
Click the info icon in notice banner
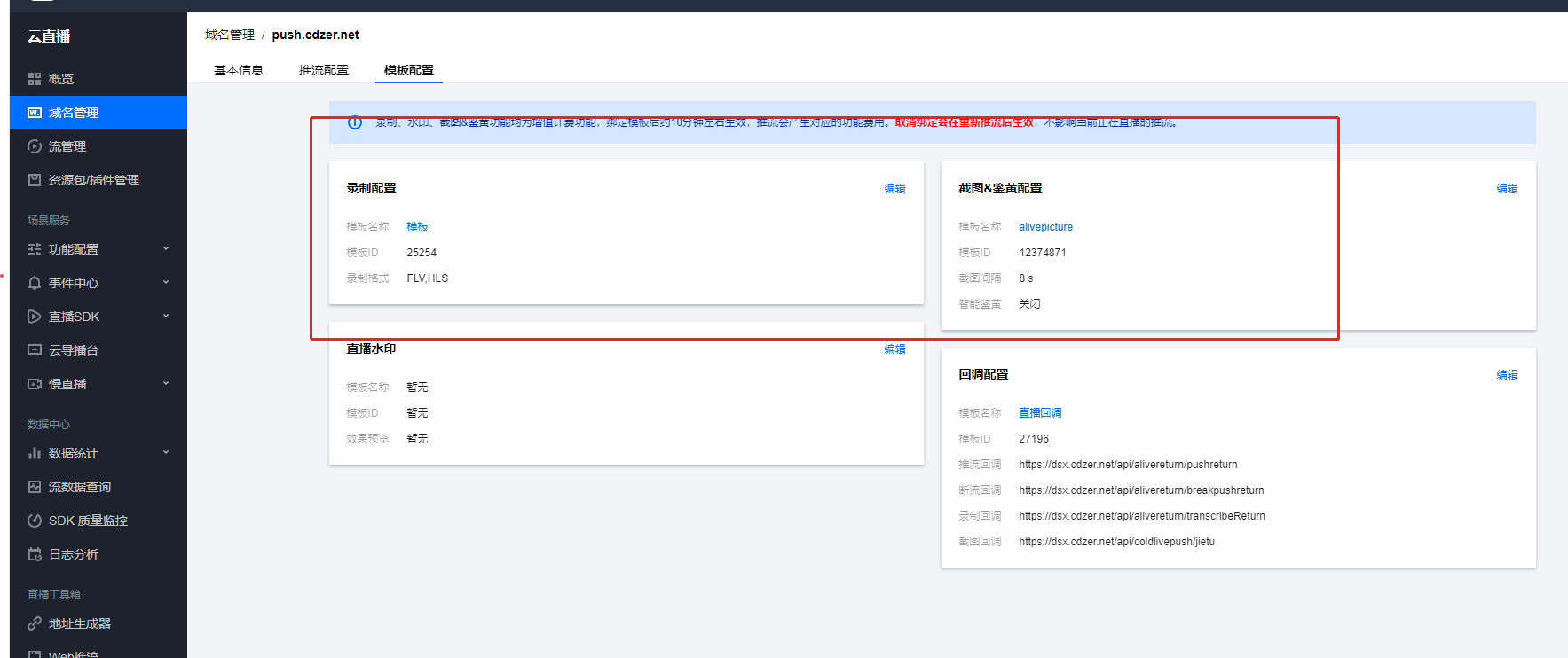(x=355, y=122)
